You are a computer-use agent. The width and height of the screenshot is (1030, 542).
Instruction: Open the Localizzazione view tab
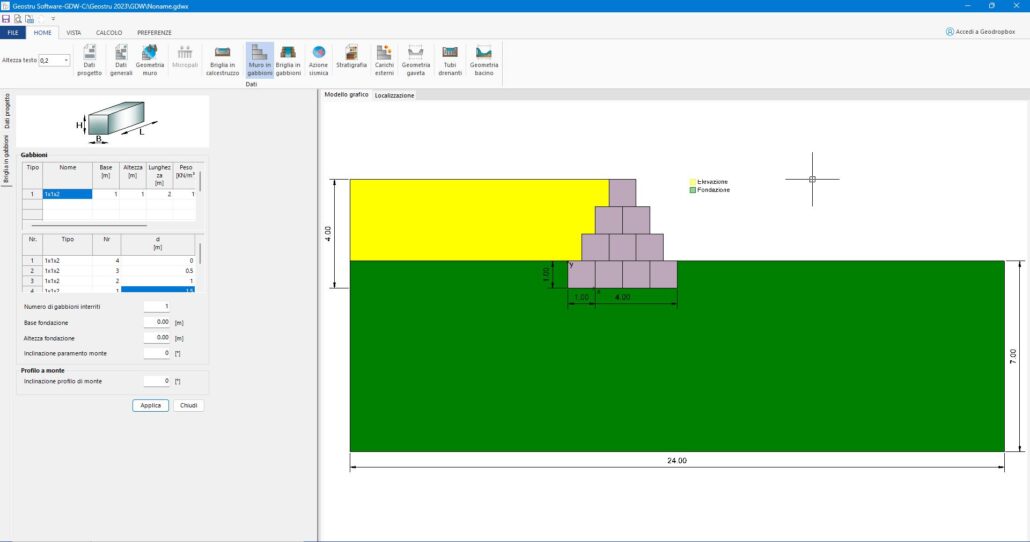(394, 96)
